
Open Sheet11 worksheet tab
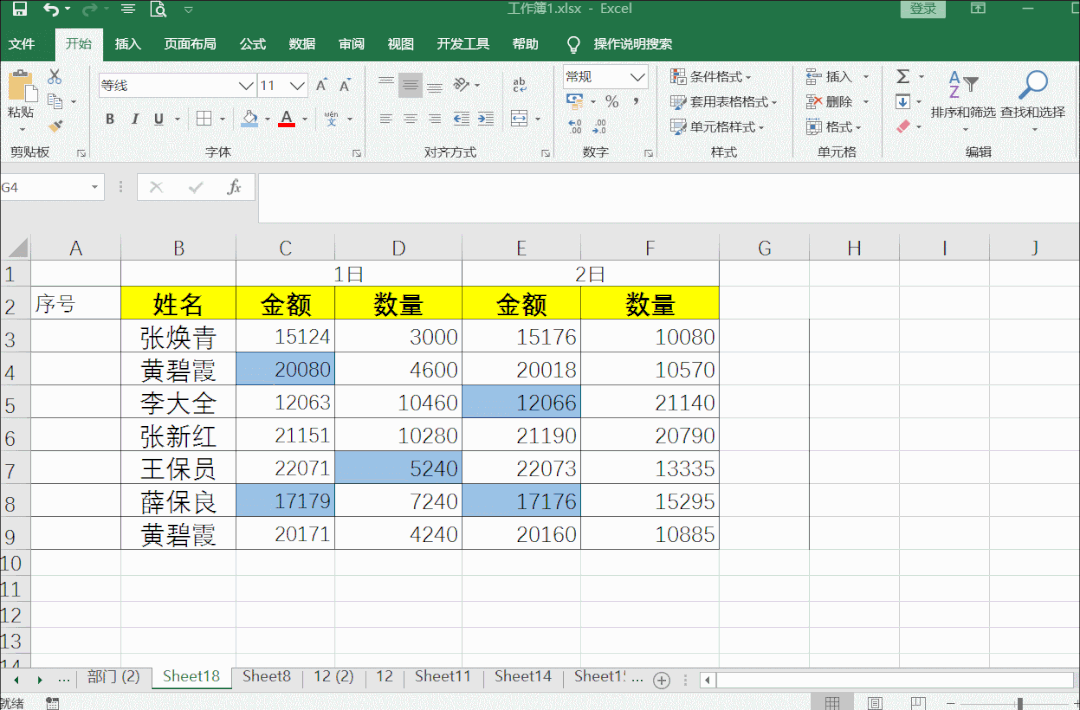click(x=443, y=676)
